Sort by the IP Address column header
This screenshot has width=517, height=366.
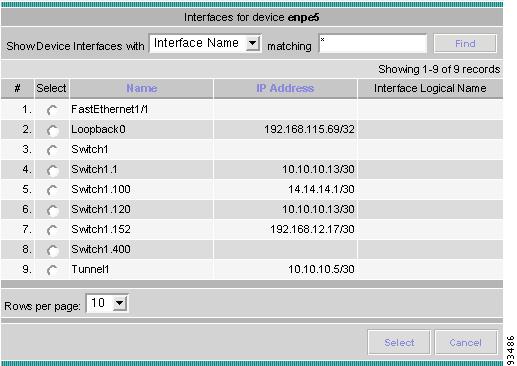coord(285,88)
